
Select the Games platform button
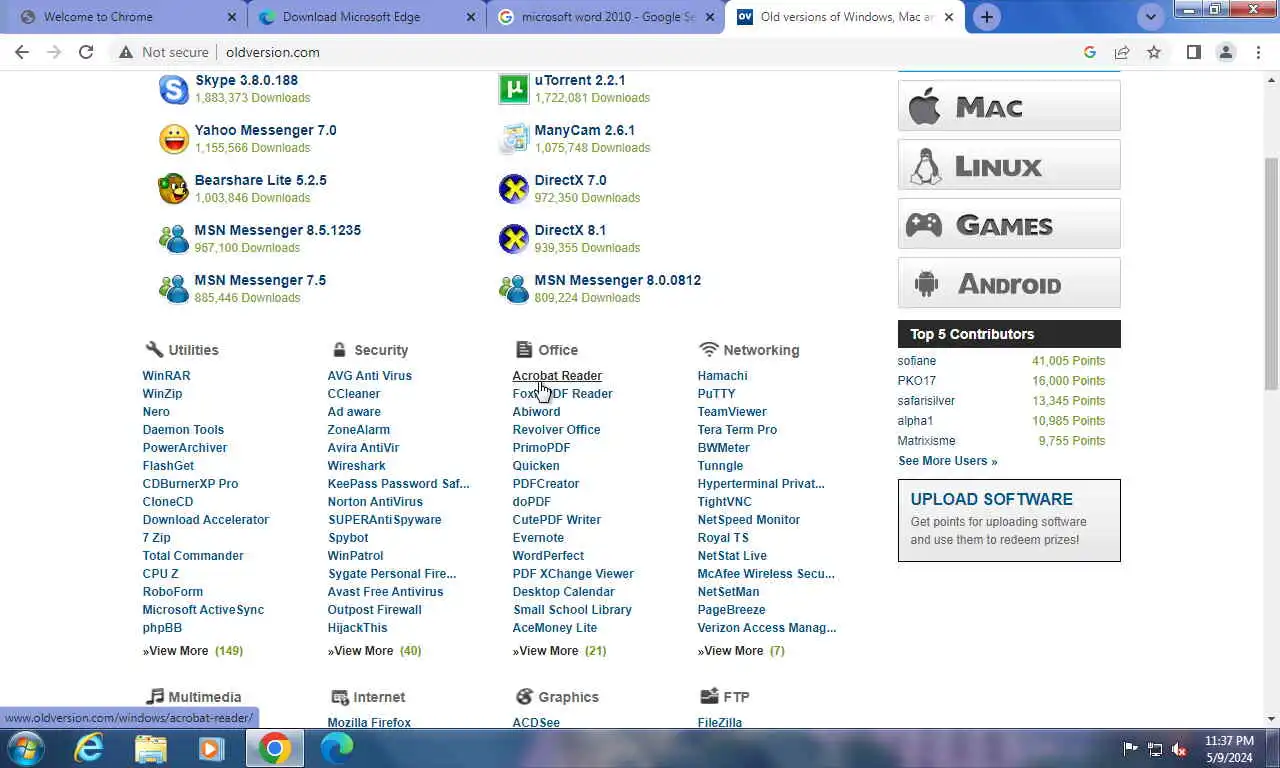click(x=1009, y=224)
